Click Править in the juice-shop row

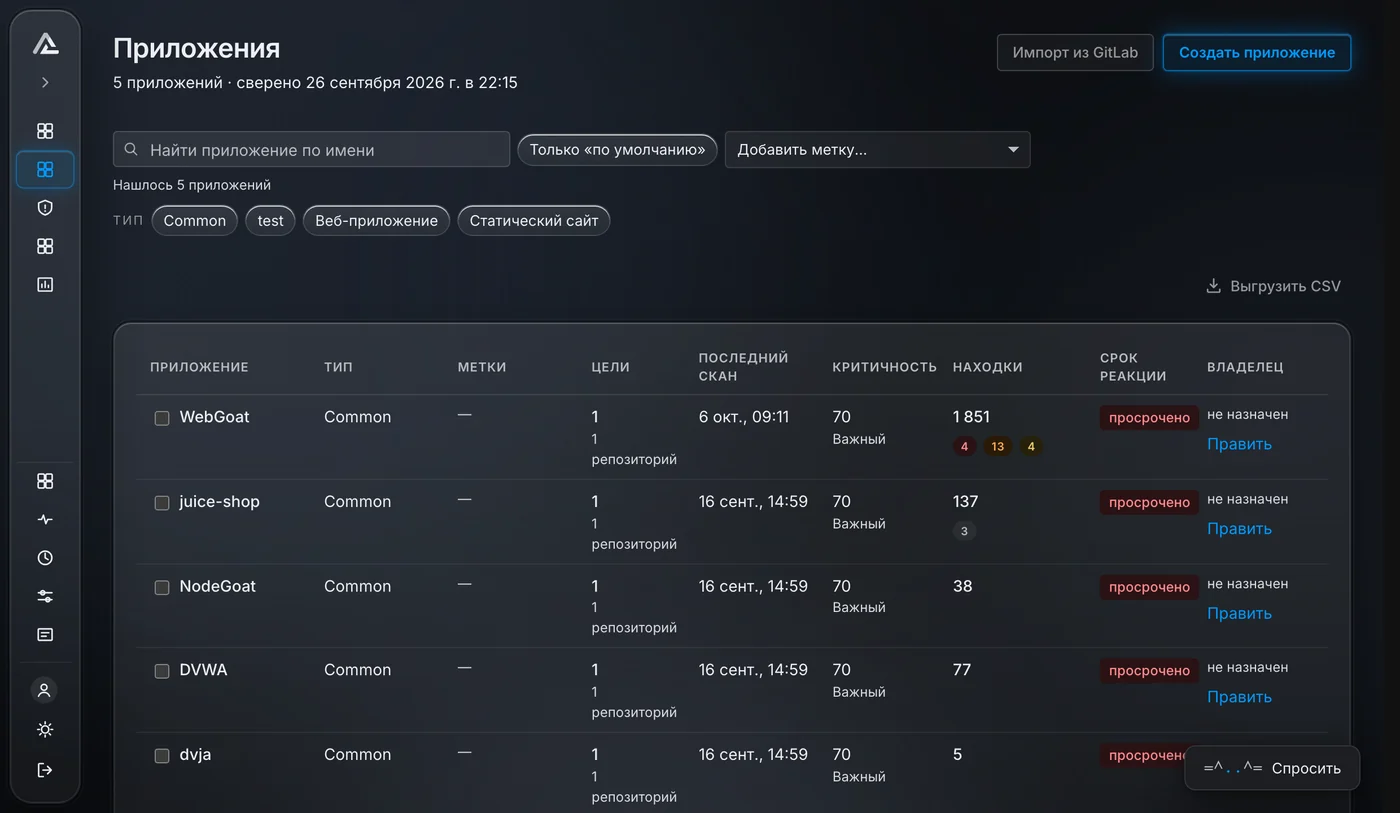click(1239, 529)
